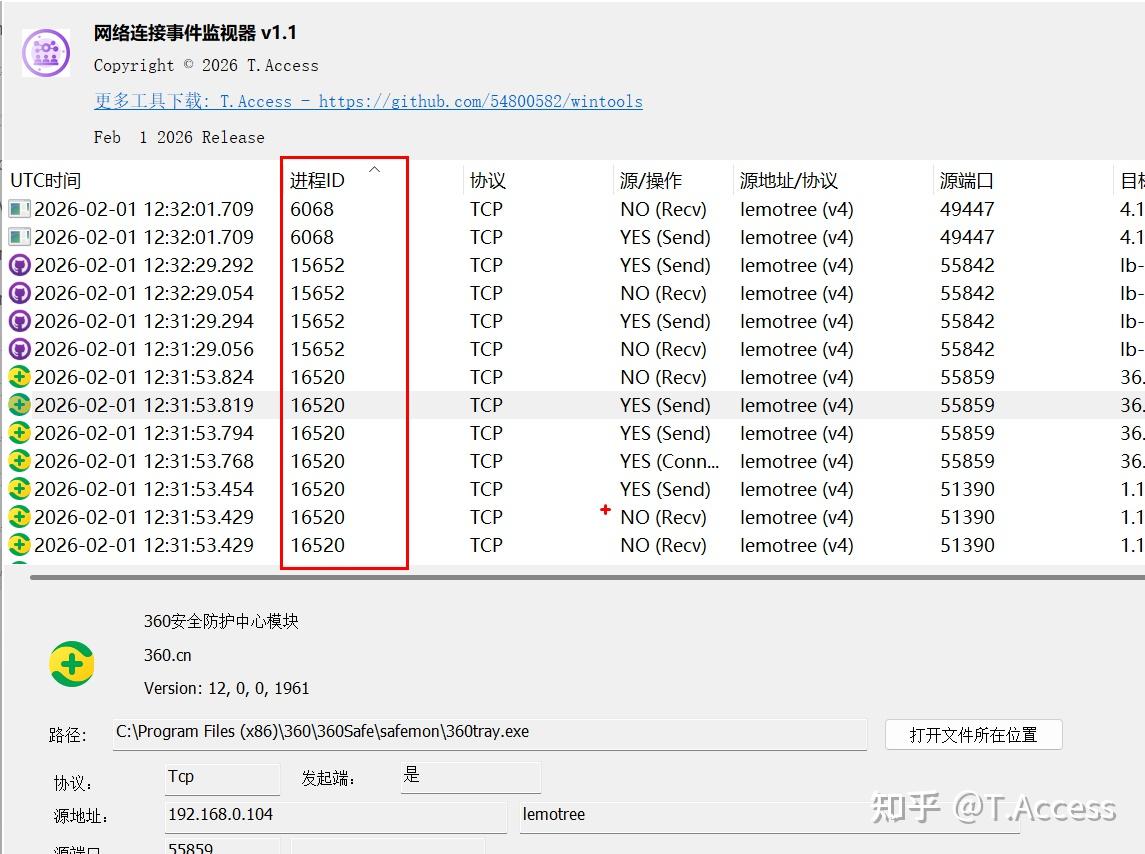1145x854 pixels.
Task: Click GitHub icon of row 12:32:29.292
Action: [x=20, y=265]
